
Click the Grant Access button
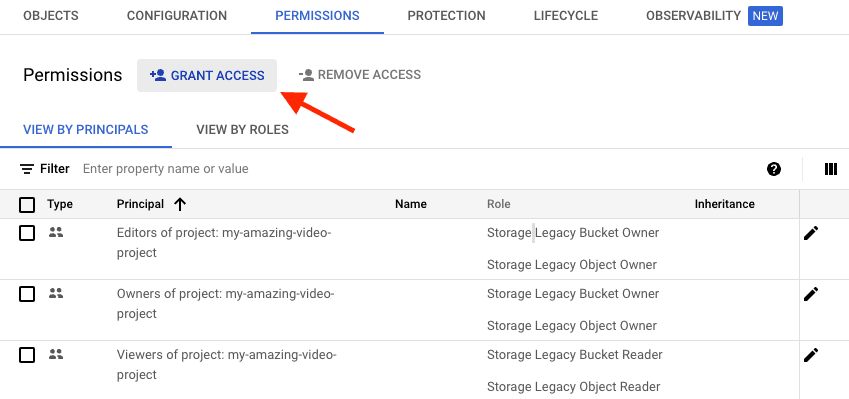(x=207, y=75)
